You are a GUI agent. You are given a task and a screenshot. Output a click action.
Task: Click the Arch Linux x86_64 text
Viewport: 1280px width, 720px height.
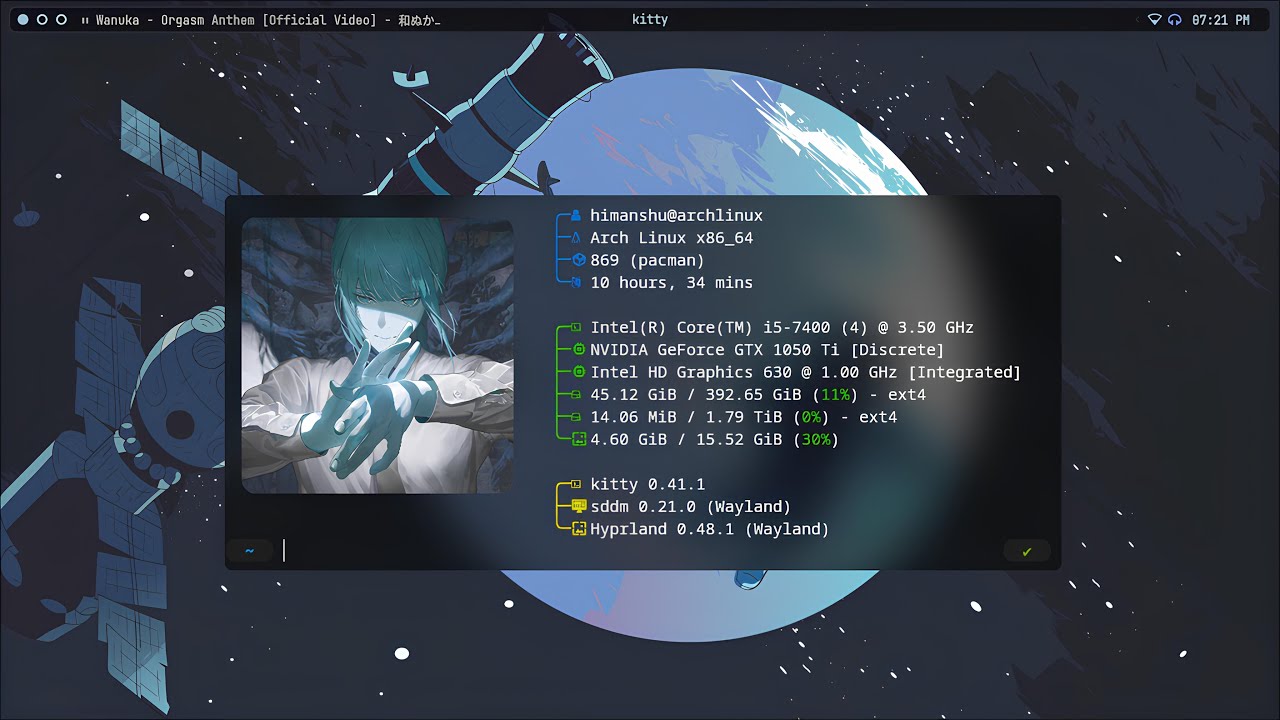[672, 238]
